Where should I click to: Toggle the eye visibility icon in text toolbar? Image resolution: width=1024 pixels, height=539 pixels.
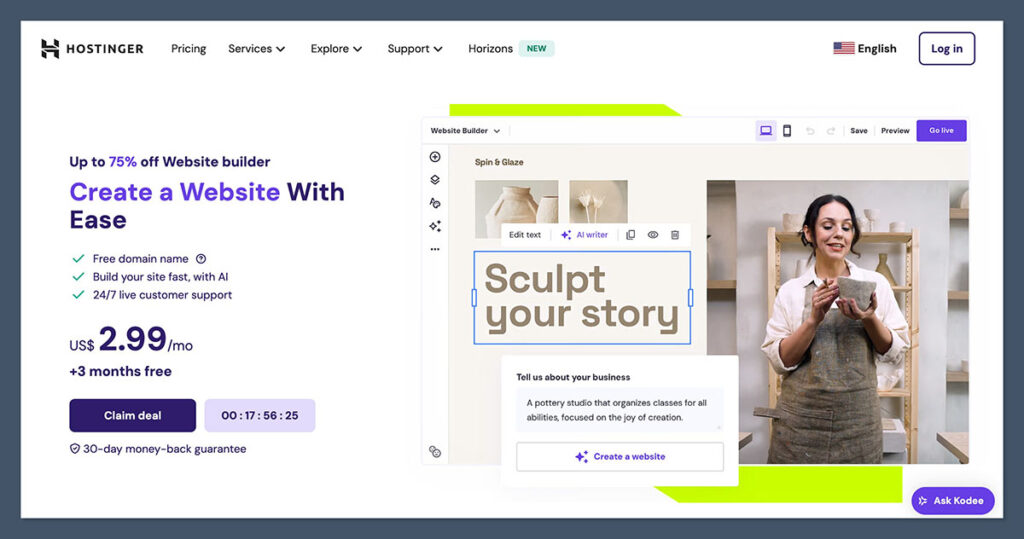(652, 235)
